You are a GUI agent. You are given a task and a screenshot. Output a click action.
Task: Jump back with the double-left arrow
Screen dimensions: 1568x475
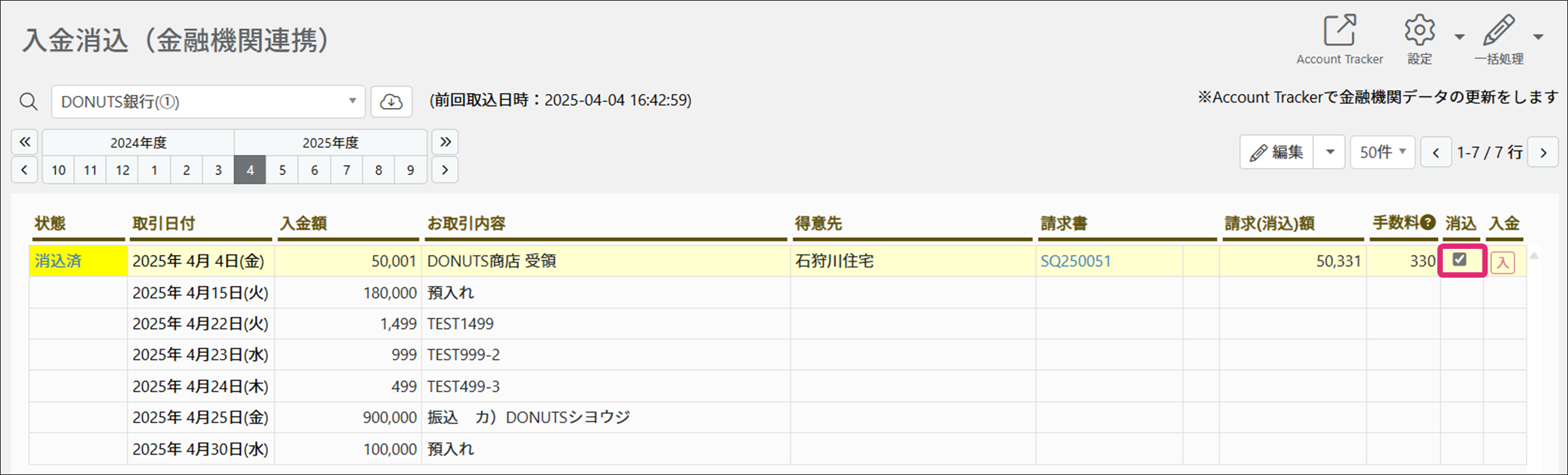coord(25,142)
